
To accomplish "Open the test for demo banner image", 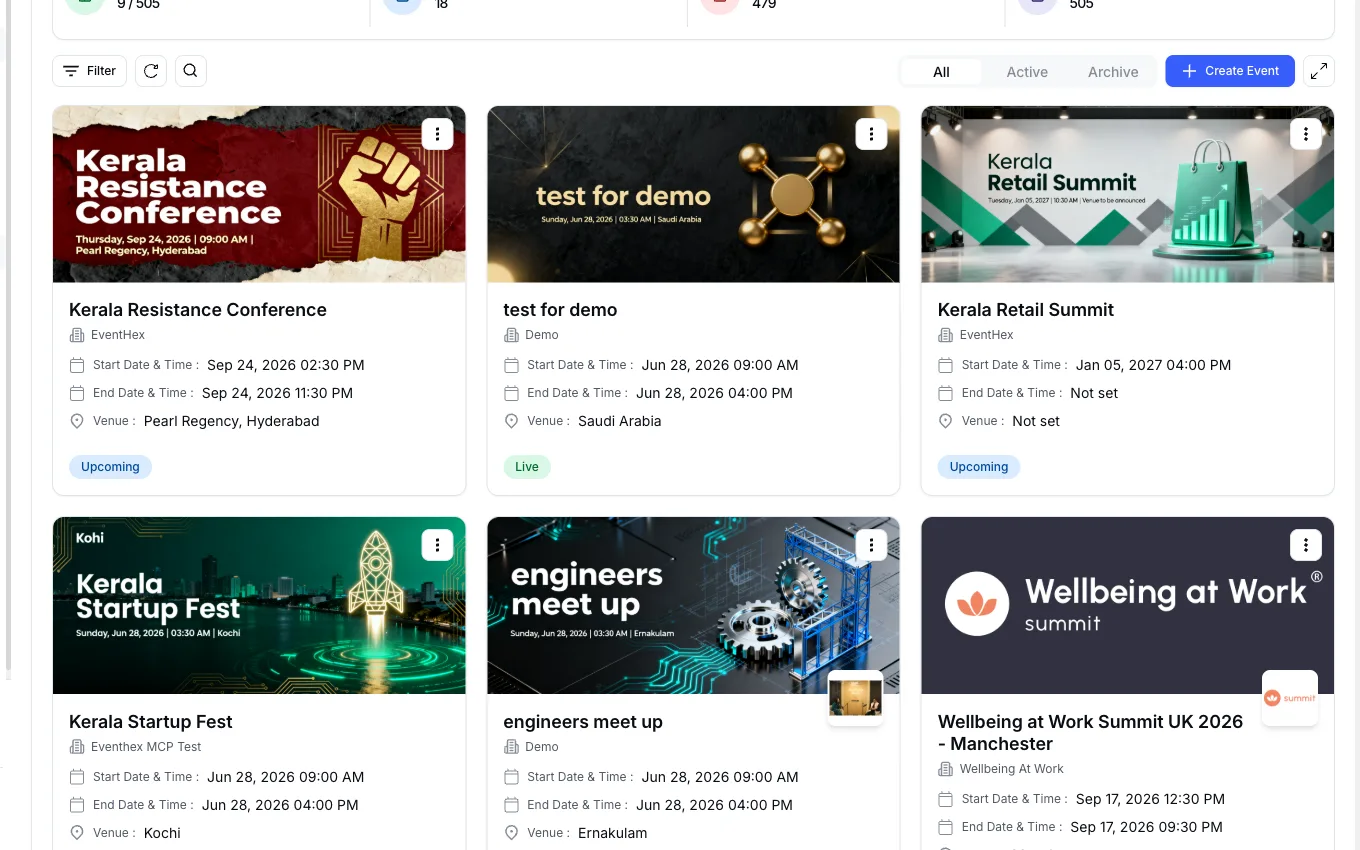I will (693, 195).
